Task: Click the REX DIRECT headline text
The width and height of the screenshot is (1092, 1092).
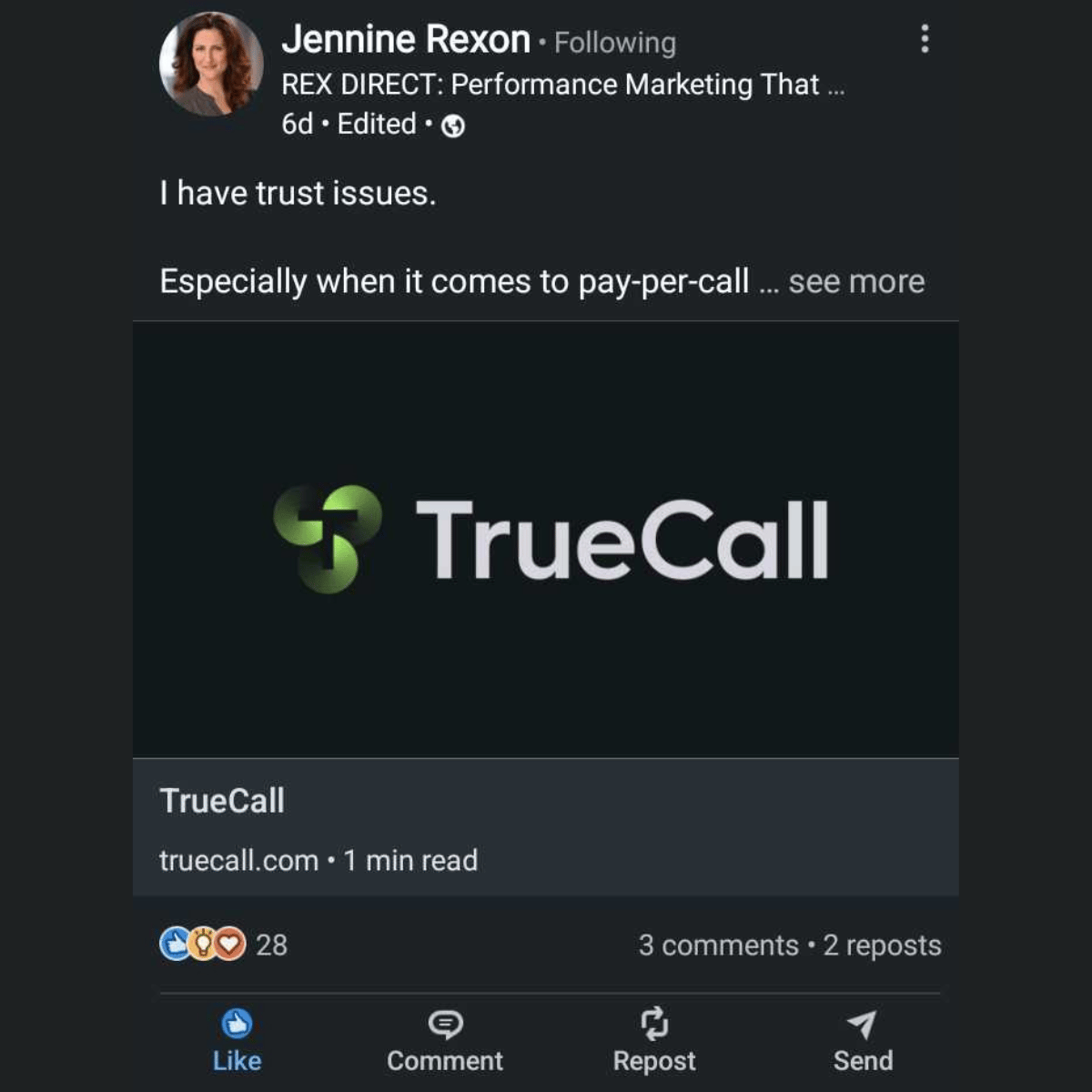Action: tap(563, 85)
